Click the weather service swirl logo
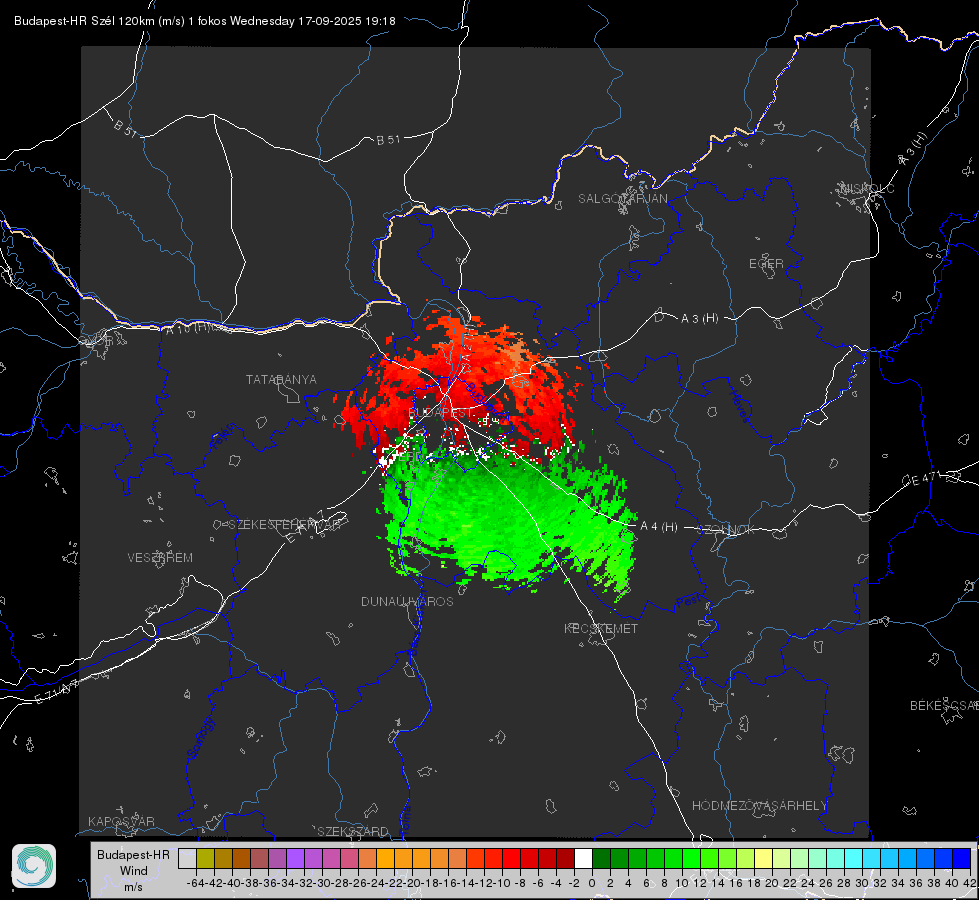The image size is (979, 900). [34, 866]
